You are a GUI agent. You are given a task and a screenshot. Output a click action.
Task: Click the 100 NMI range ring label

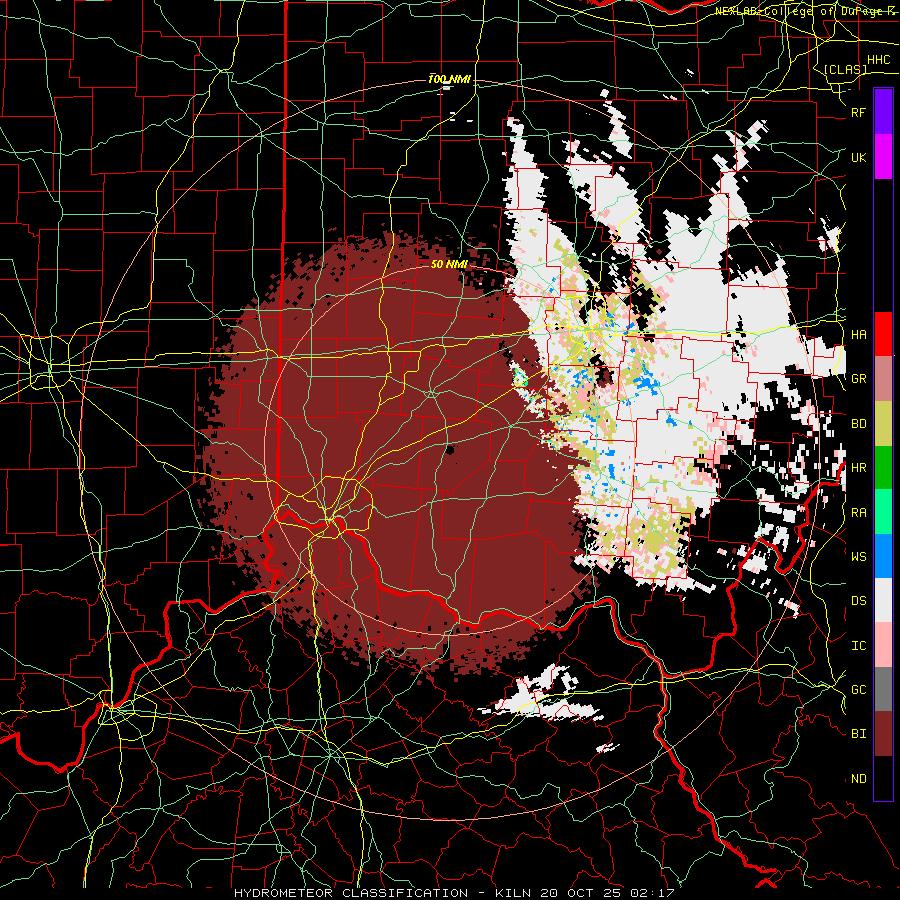(x=449, y=79)
